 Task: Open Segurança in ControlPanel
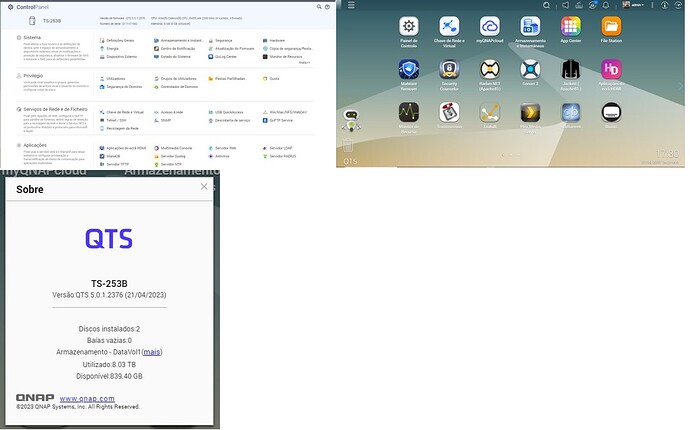coord(220,40)
